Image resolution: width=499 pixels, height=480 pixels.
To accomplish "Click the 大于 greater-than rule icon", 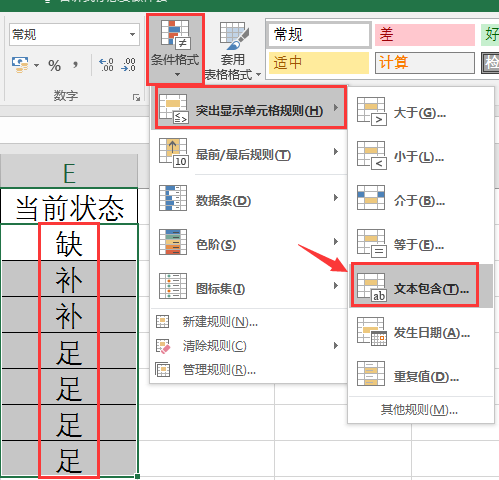I will 372,111.
